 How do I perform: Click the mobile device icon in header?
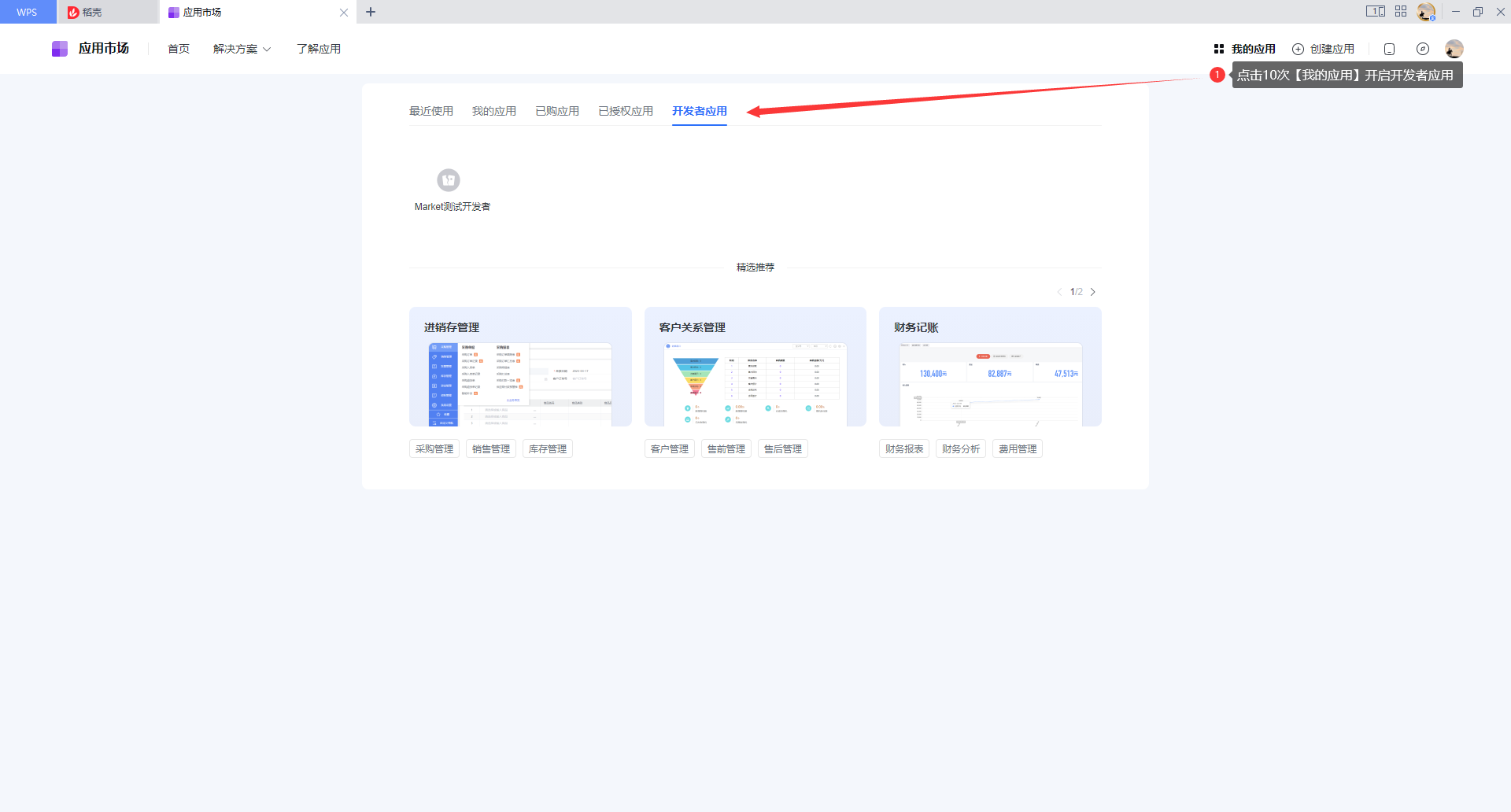coord(1389,49)
